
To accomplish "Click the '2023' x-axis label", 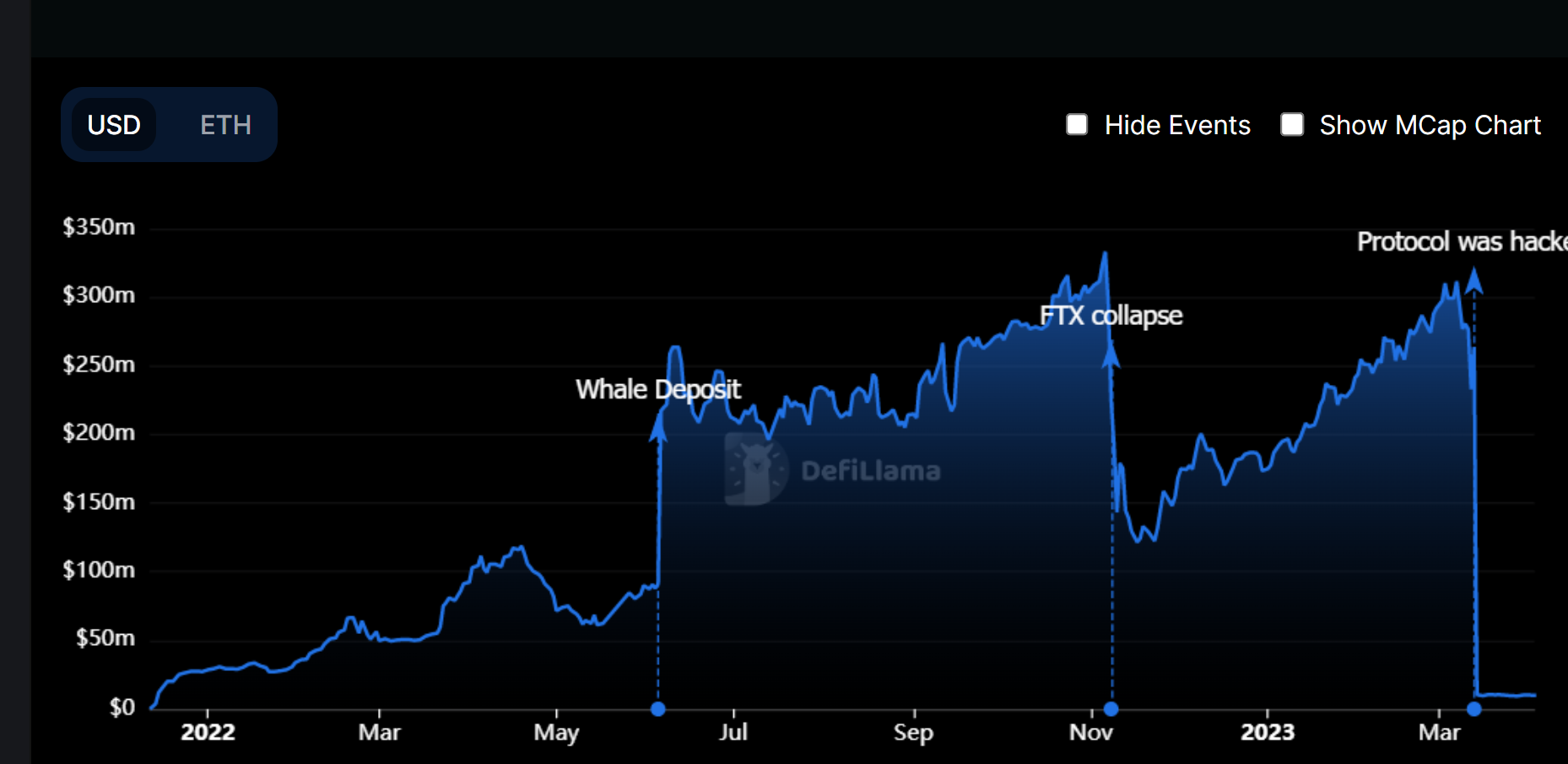I will (x=1268, y=732).
